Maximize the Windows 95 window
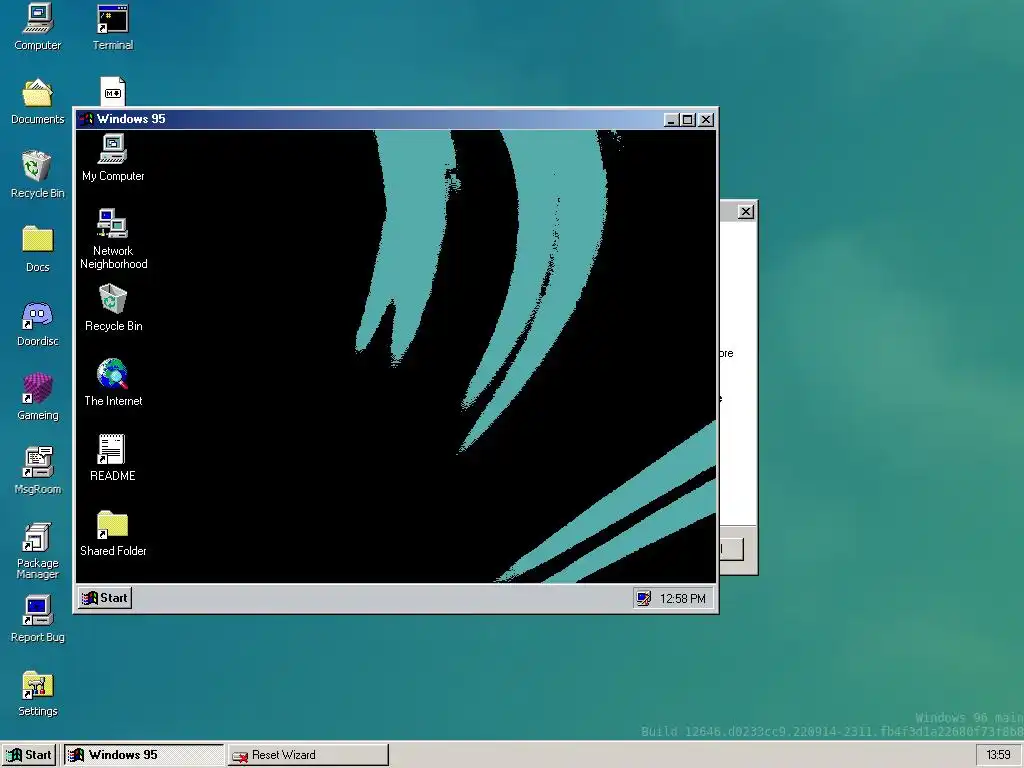1024x768 pixels. click(x=687, y=120)
